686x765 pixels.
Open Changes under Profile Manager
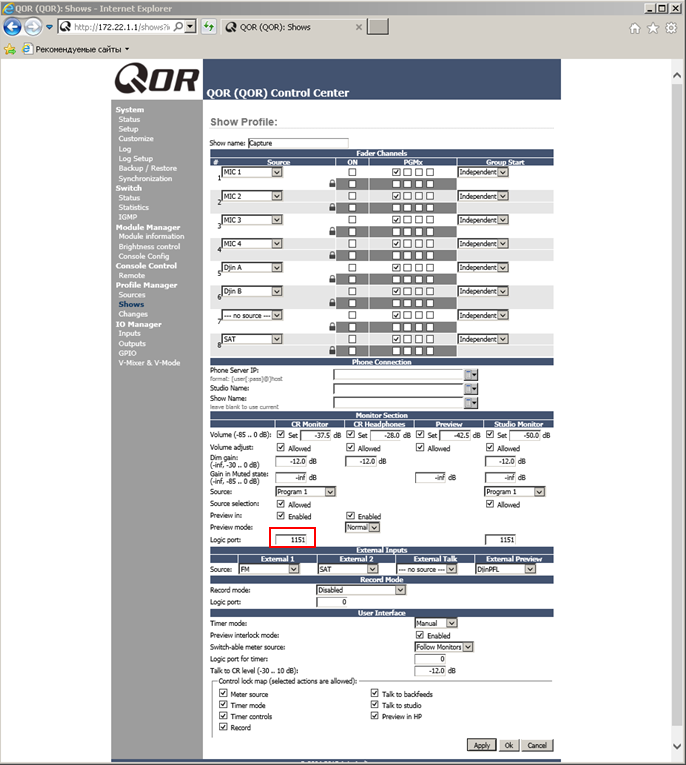coord(133,314)
